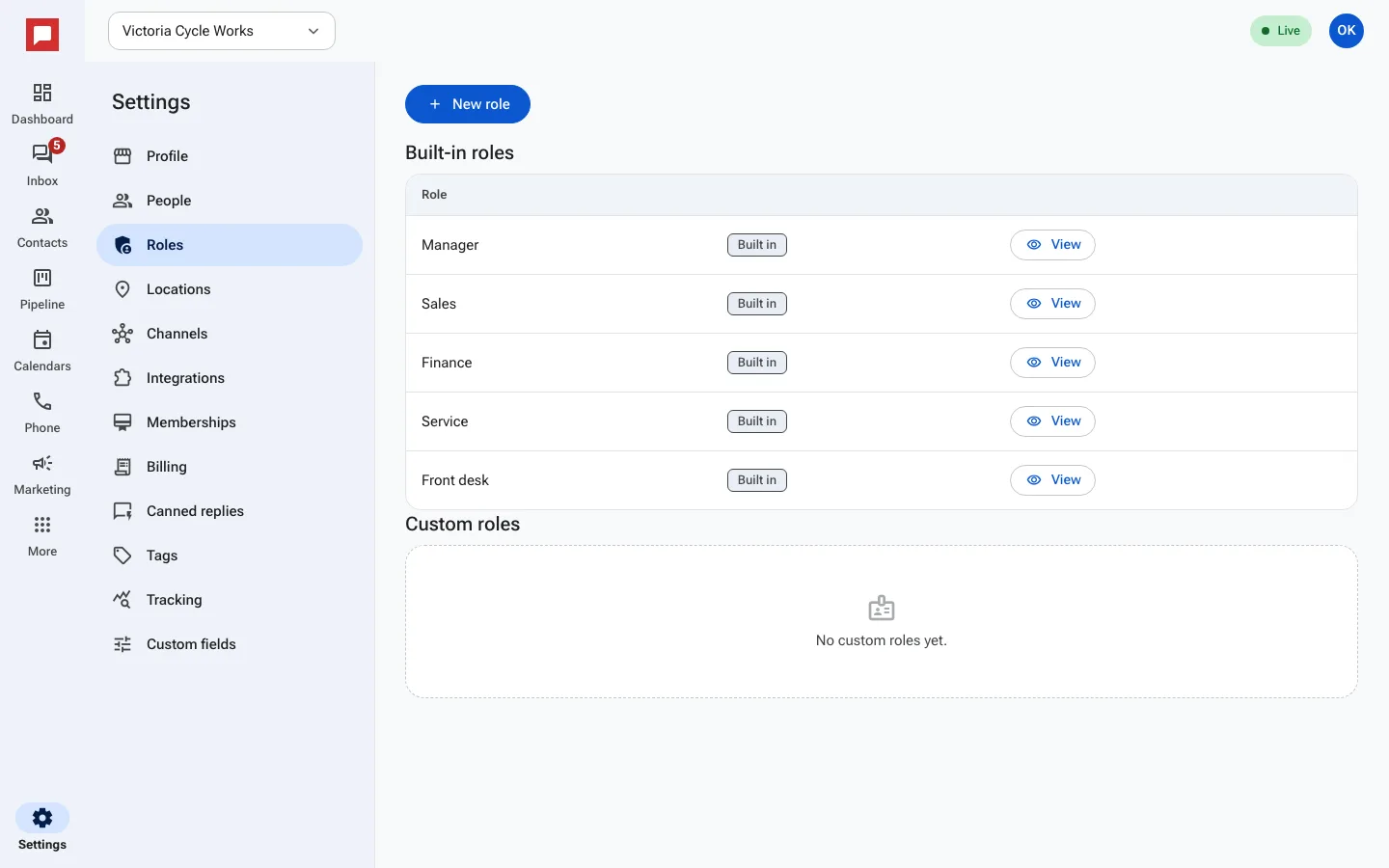Show More apps grid icon
The image size is (1389, 868).
[42, 525]
